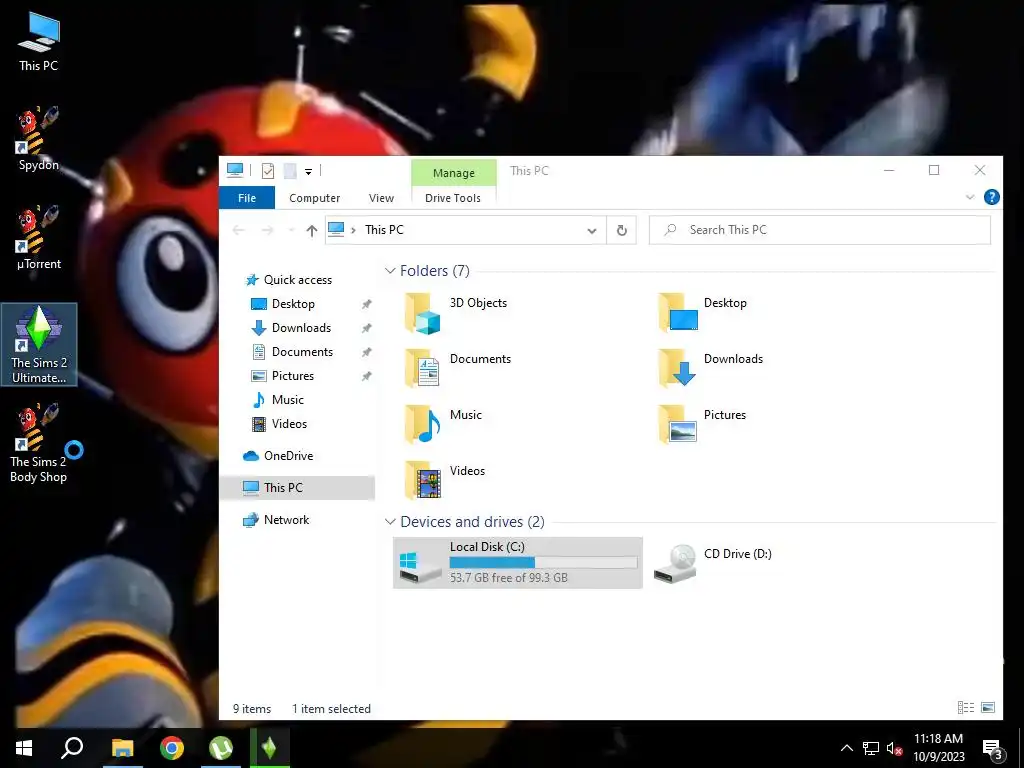Screen dimensions: 1024x768
Task: Select Local Disk (C:) drive
Action: tap(518, 563)
